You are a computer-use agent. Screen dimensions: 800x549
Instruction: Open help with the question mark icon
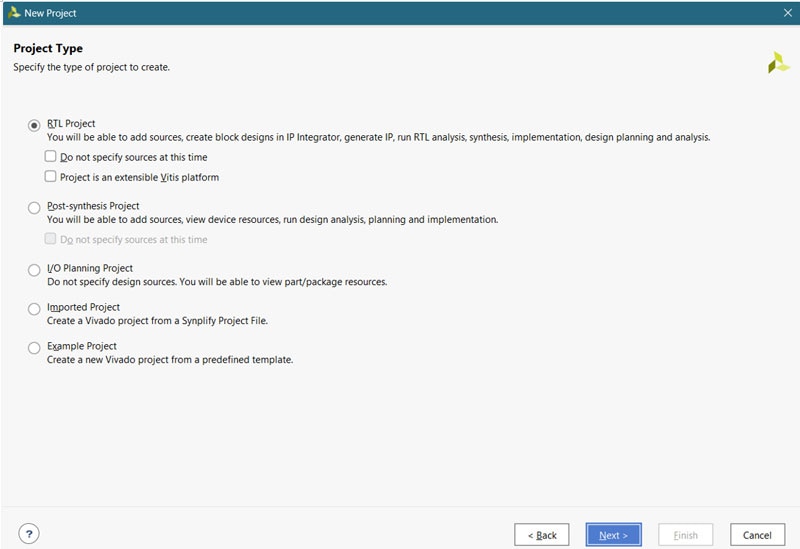[x=29, y=534]
